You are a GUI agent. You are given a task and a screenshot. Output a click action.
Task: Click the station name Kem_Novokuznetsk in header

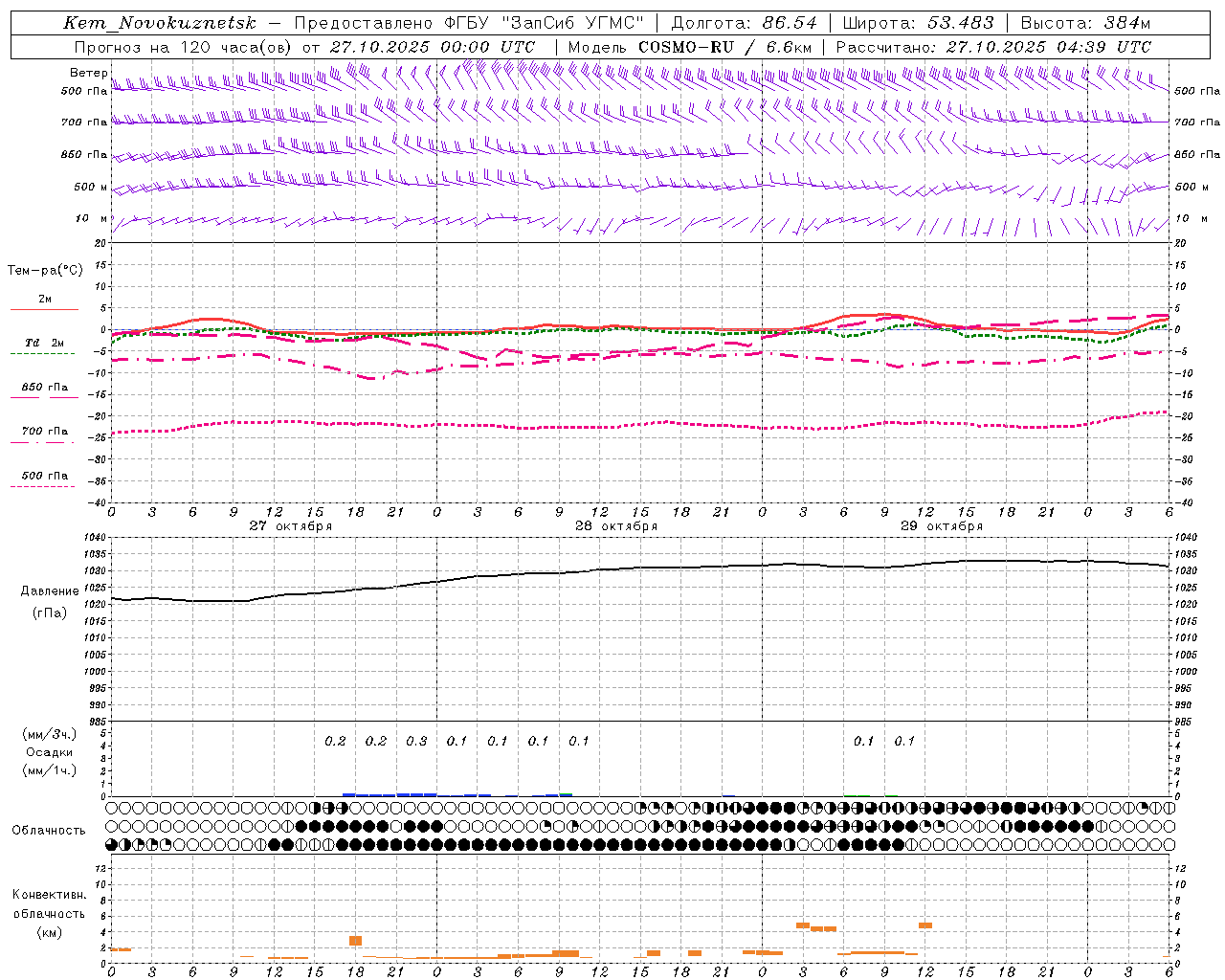160,23
